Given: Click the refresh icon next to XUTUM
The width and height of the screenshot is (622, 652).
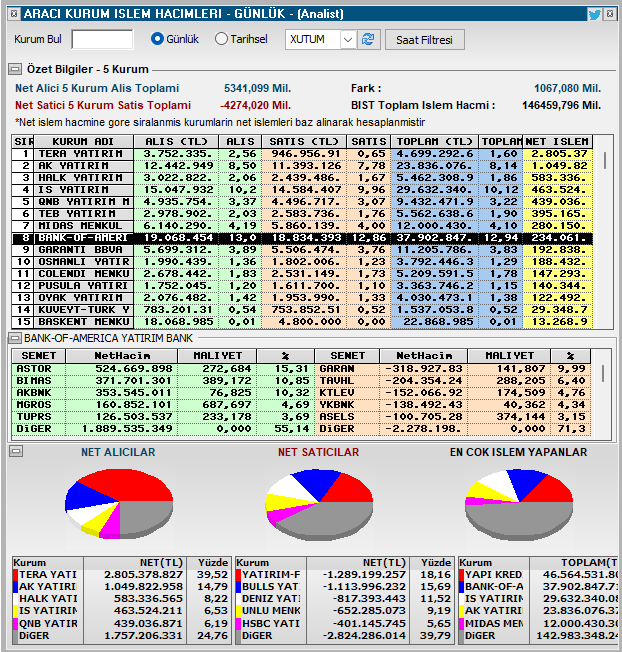Looking at the screenshot, I should [368, 40].
